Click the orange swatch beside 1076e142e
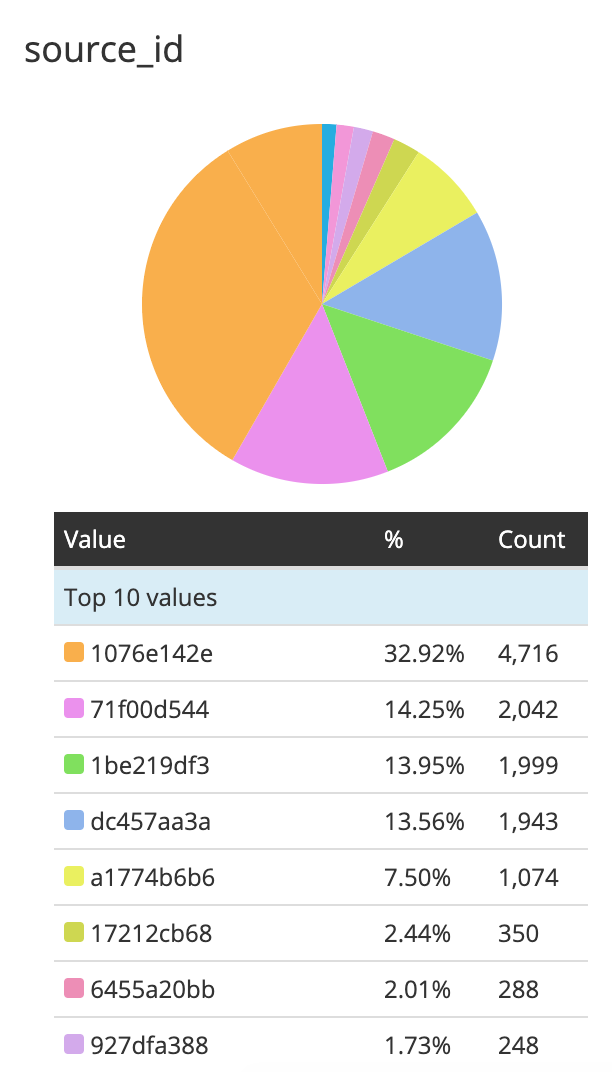Image resolution: width=612 pixels, height=1072 pixels. 74,652
